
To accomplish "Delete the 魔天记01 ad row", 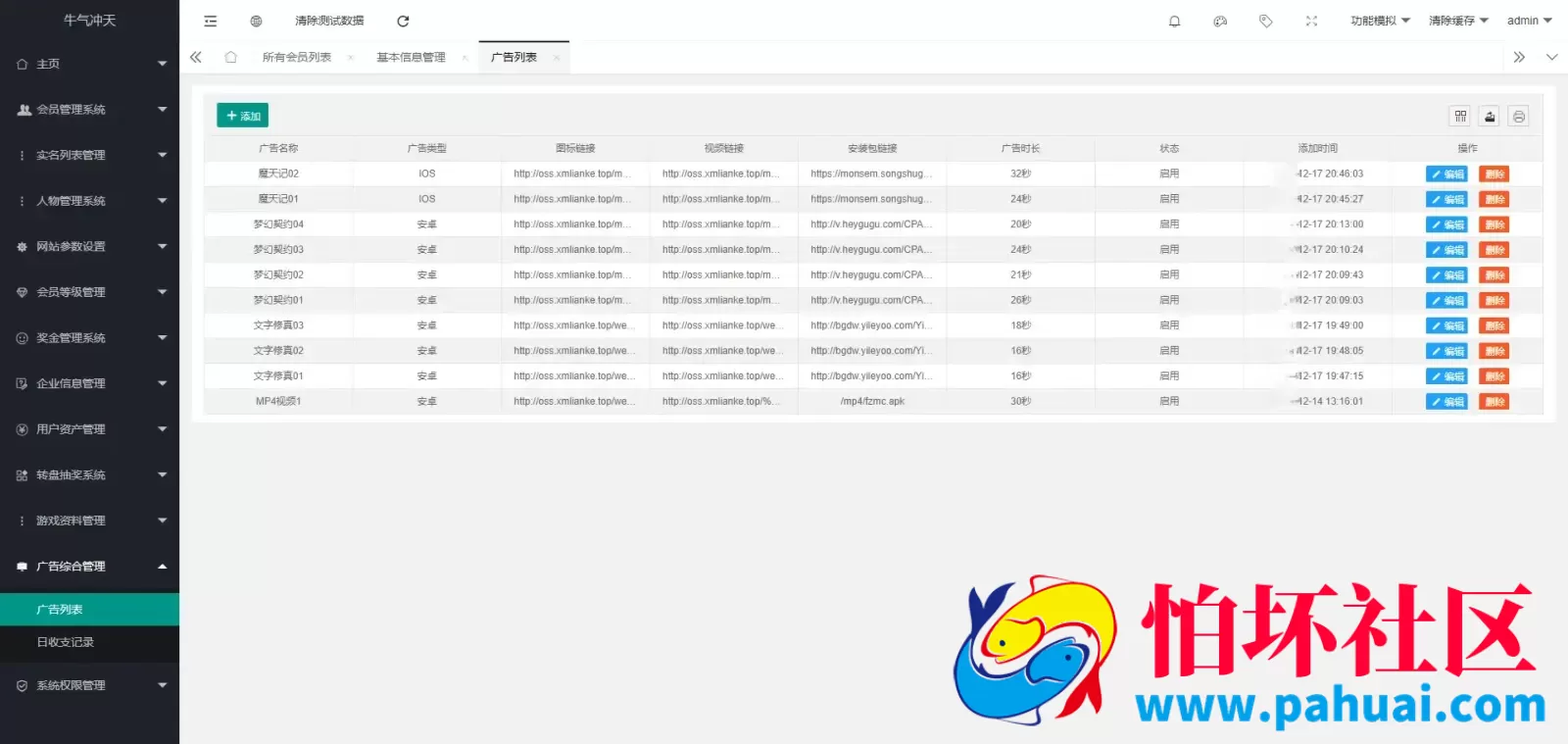I will (1494, 199).
